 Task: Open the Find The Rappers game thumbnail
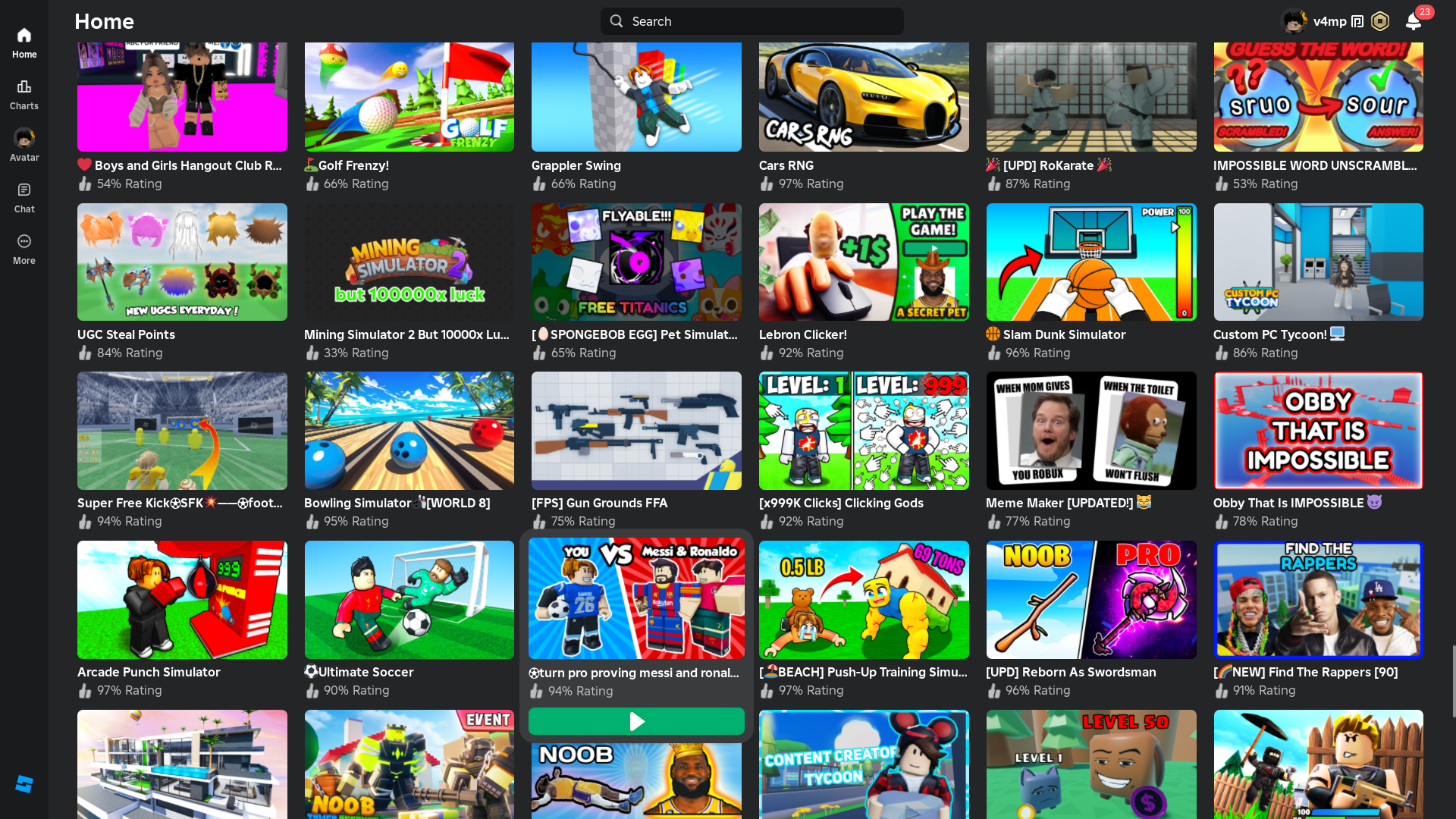(1318, 599)
